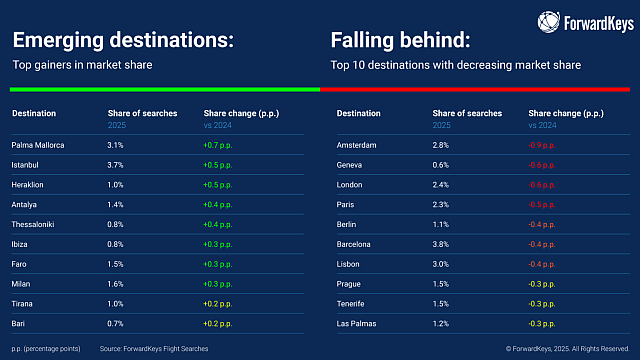Select the Tirana destination row
The image size is (640, 360).
(x=158, y=304)
